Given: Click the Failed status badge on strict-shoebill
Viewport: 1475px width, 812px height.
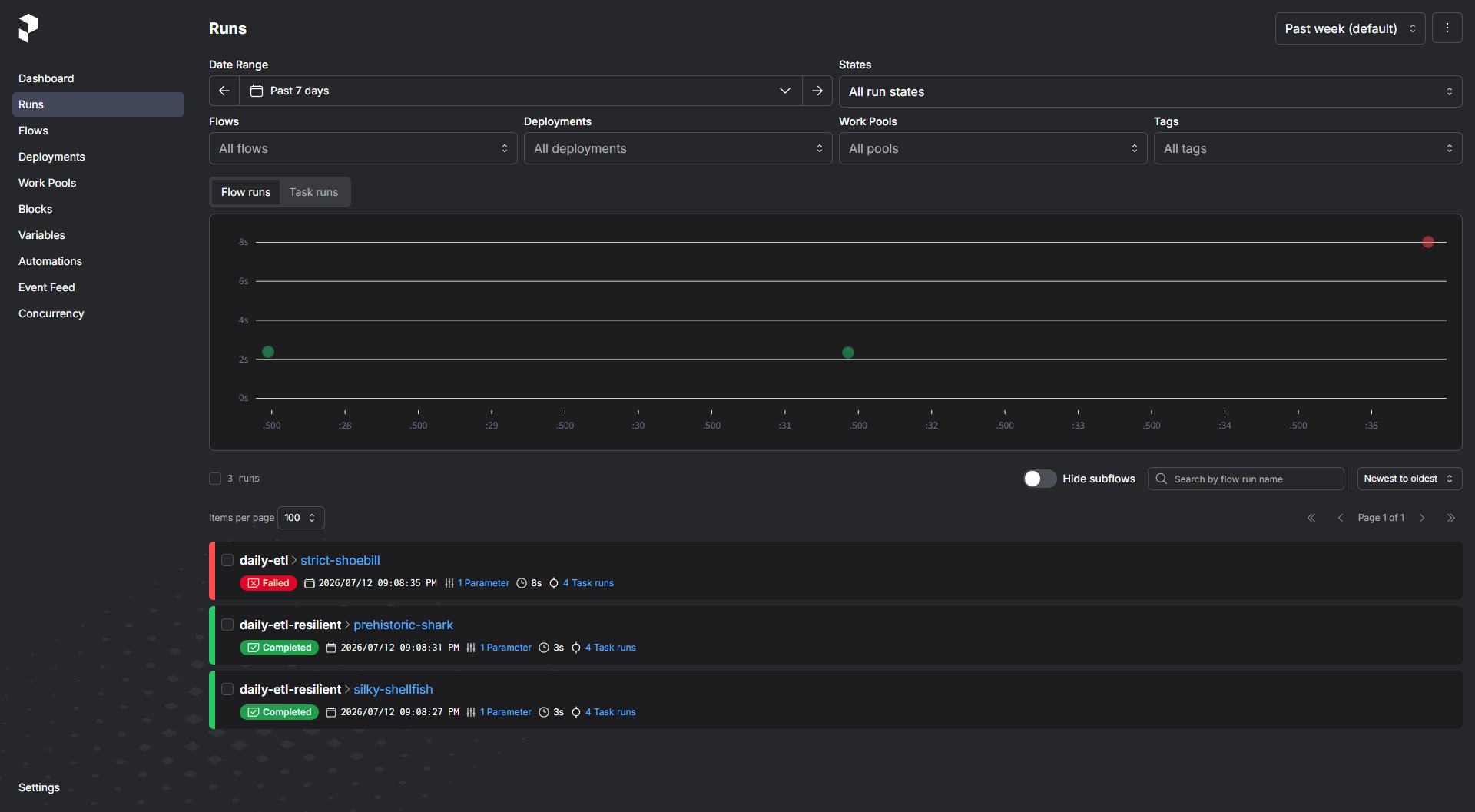Looking at the screenshot, I should click(x=268, y=583).
